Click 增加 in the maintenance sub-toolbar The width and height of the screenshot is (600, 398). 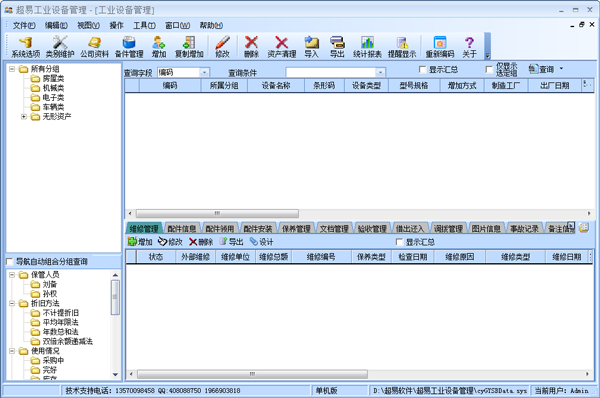[140, 241]
